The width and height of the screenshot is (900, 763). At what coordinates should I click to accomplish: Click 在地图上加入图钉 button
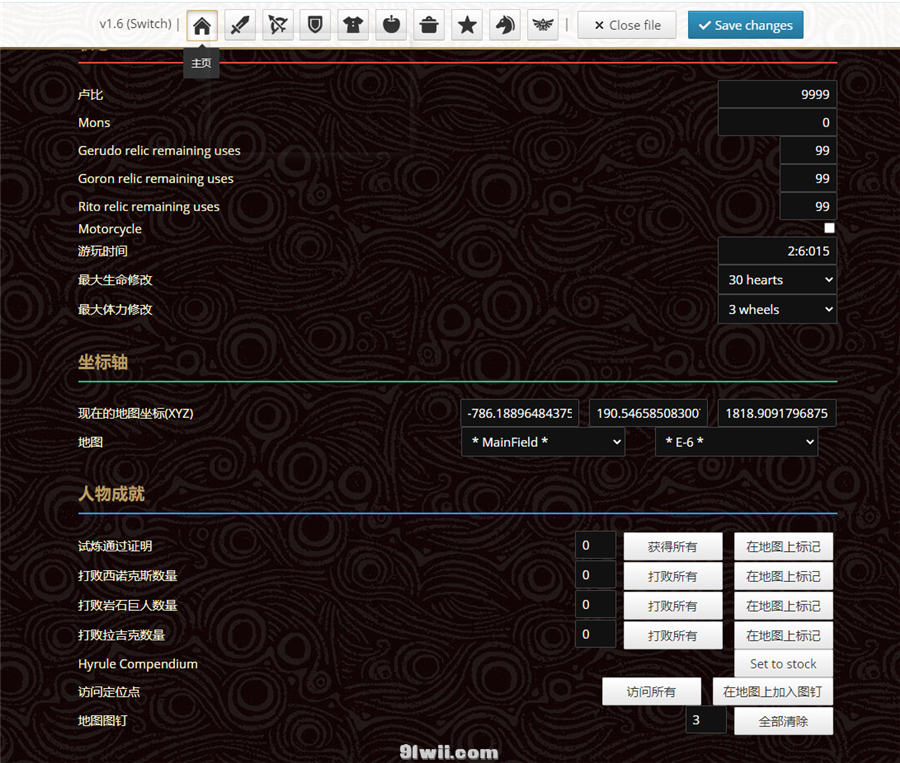point(773,692)
